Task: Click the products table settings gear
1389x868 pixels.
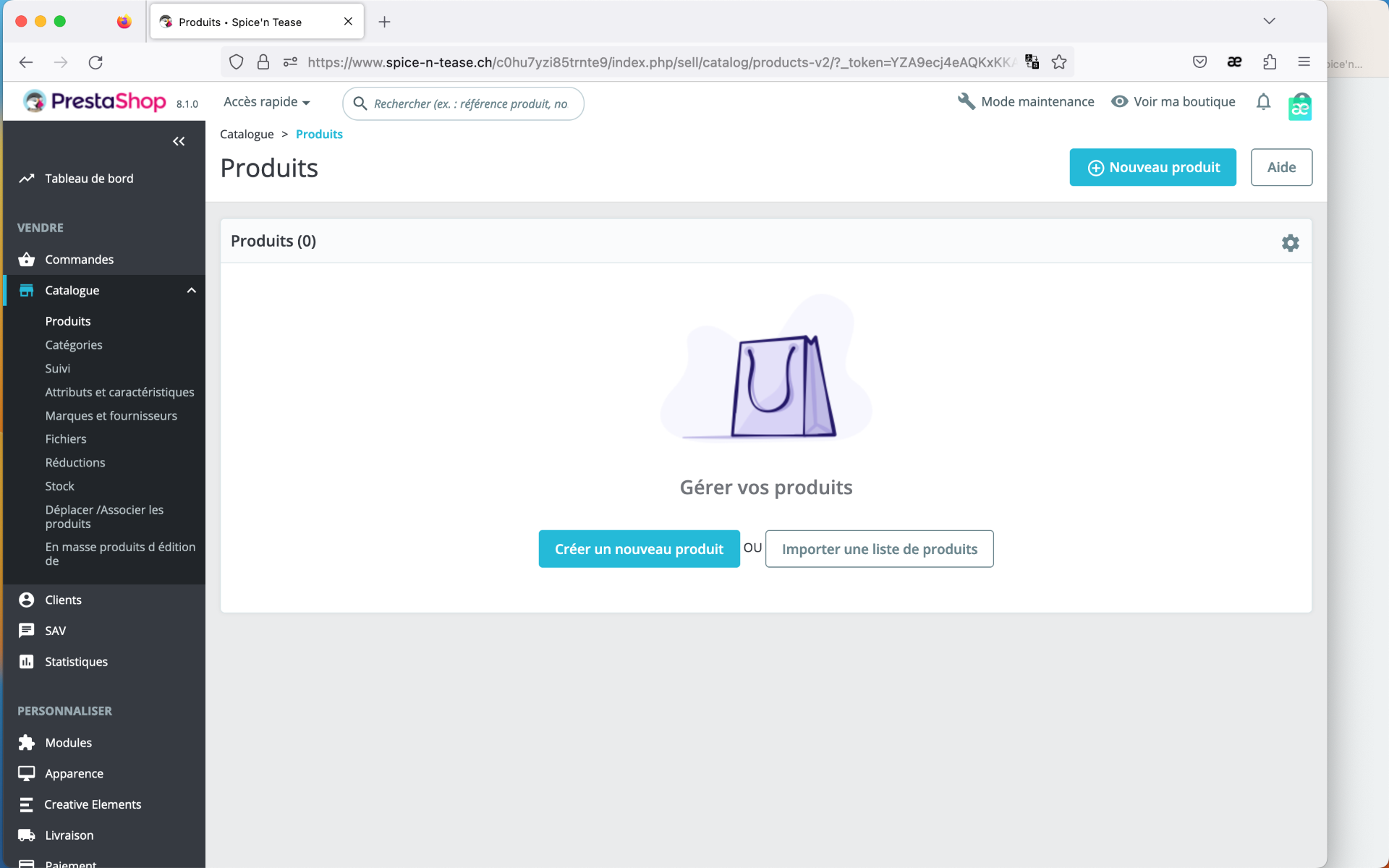Action: pyautogui.click(x=1290, y=243)
